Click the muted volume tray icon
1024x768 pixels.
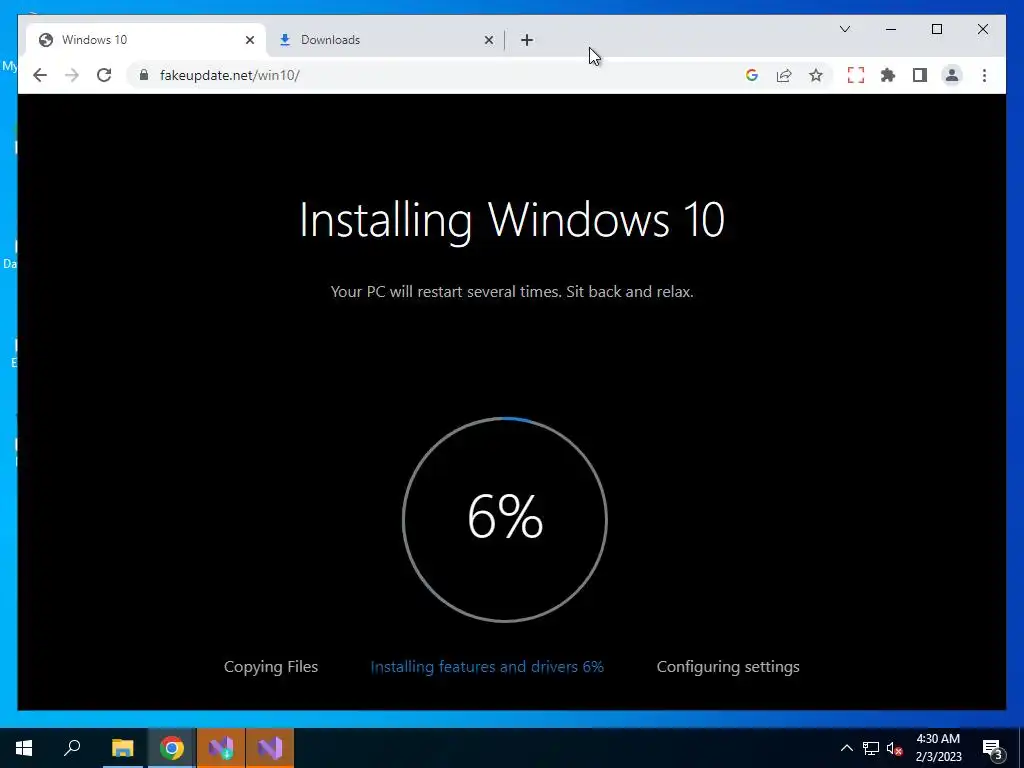pyautogui.click(x=895, y=748)
